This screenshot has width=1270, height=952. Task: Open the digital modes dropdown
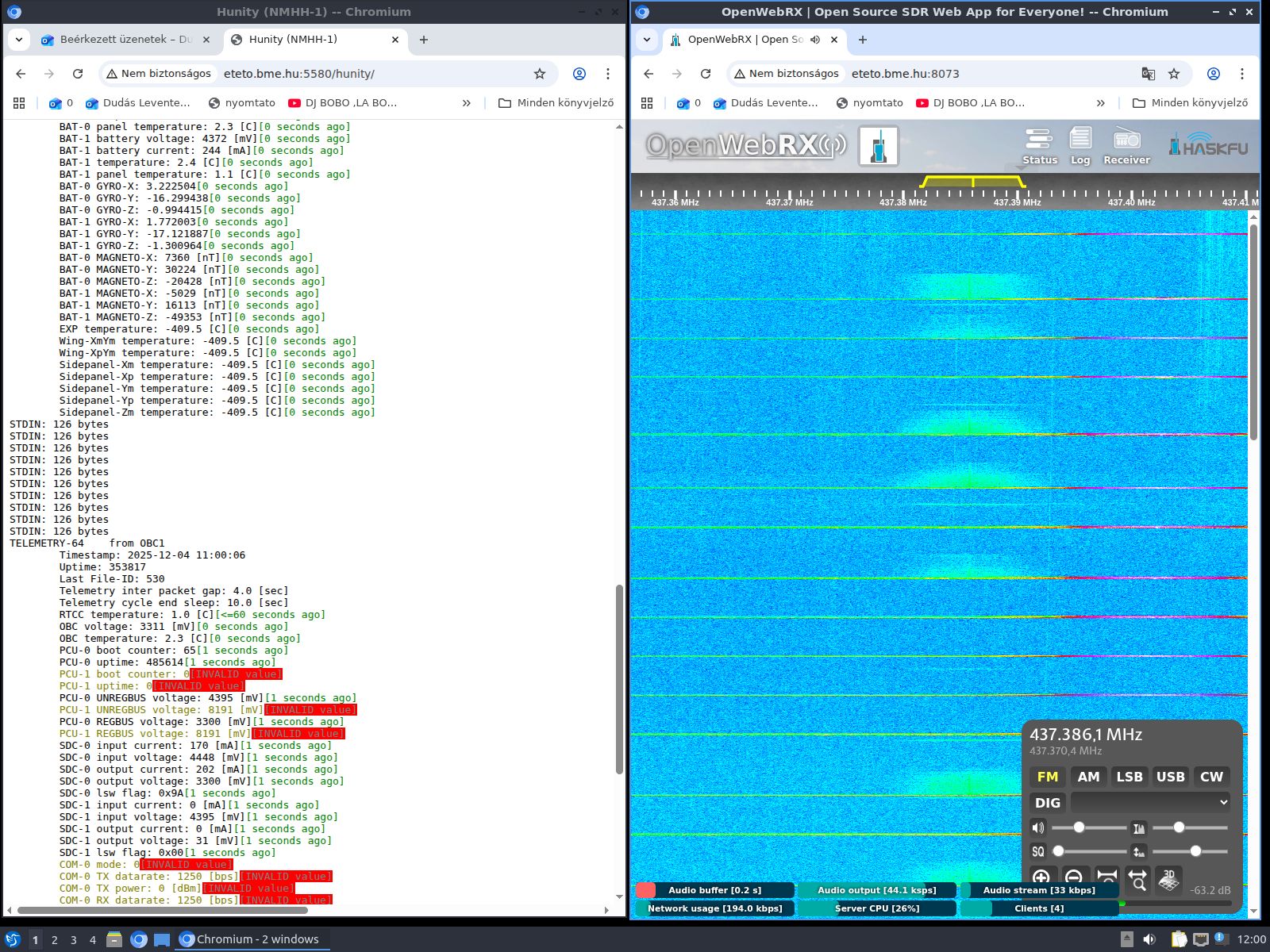pos(1150,802)
